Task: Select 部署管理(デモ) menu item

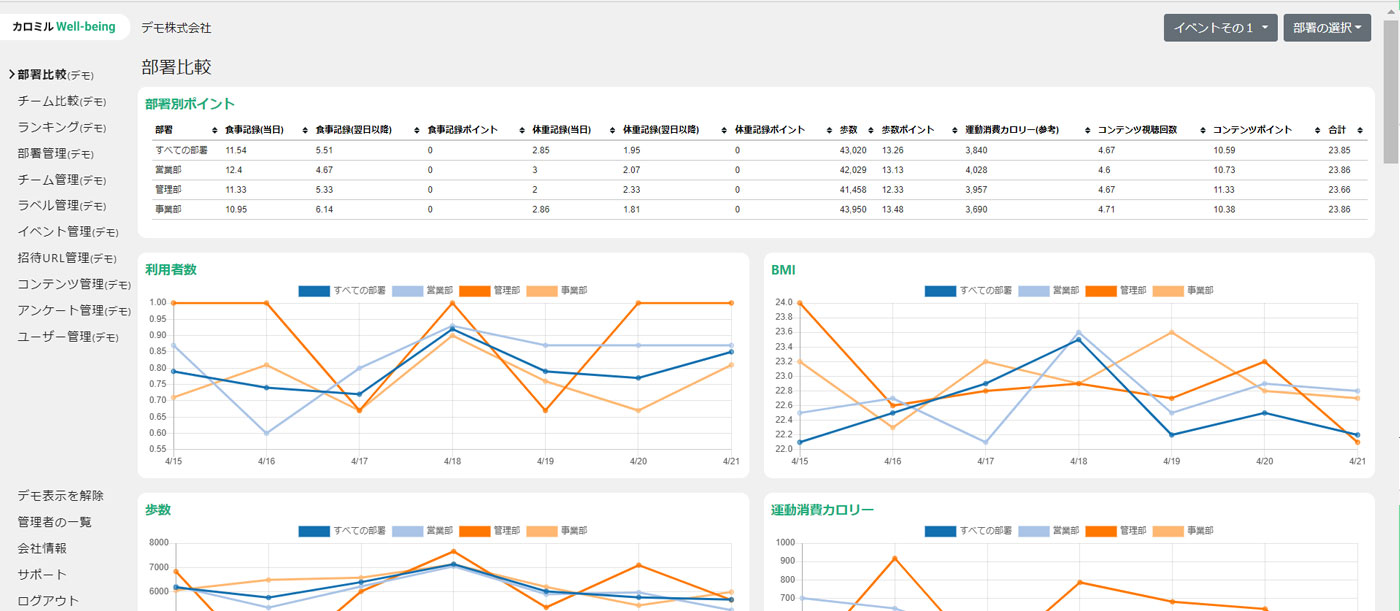Action: click(56, 154)
